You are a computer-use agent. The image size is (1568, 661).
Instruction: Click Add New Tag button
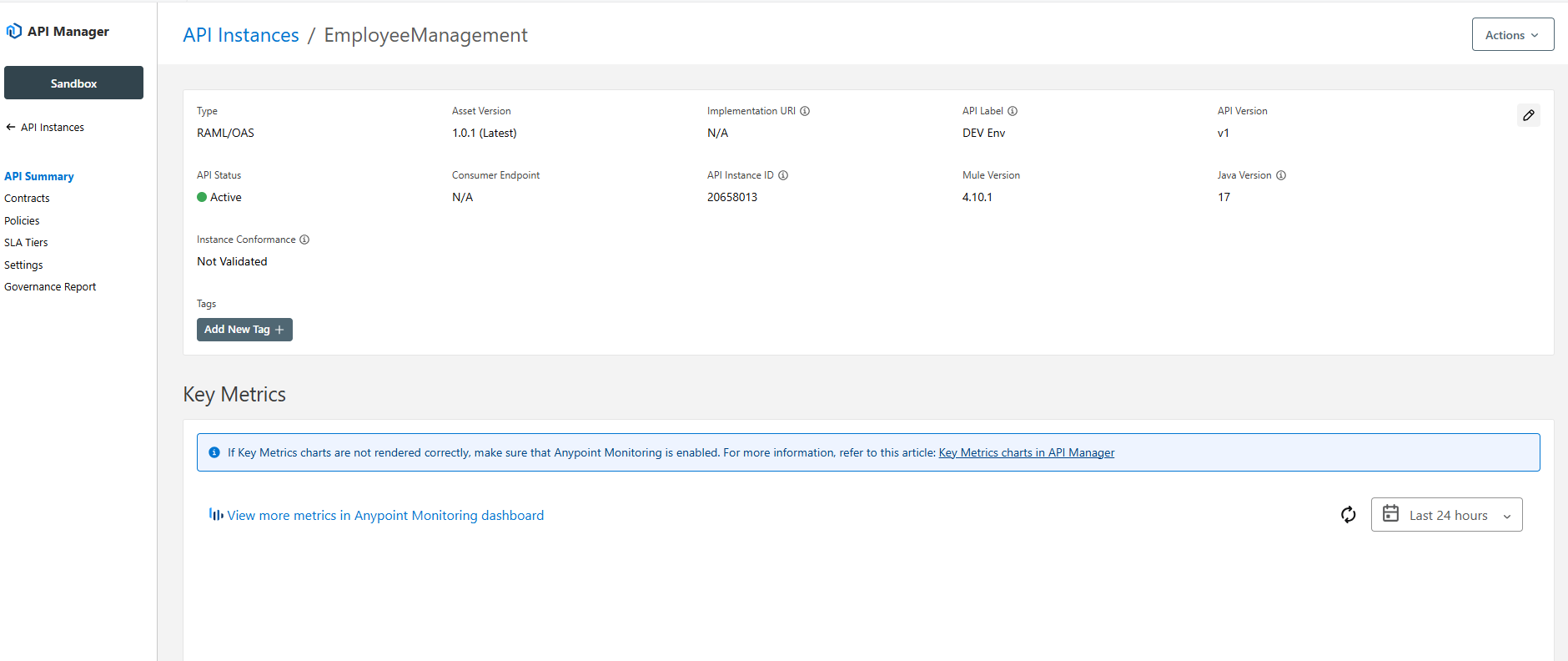(244, 330)
